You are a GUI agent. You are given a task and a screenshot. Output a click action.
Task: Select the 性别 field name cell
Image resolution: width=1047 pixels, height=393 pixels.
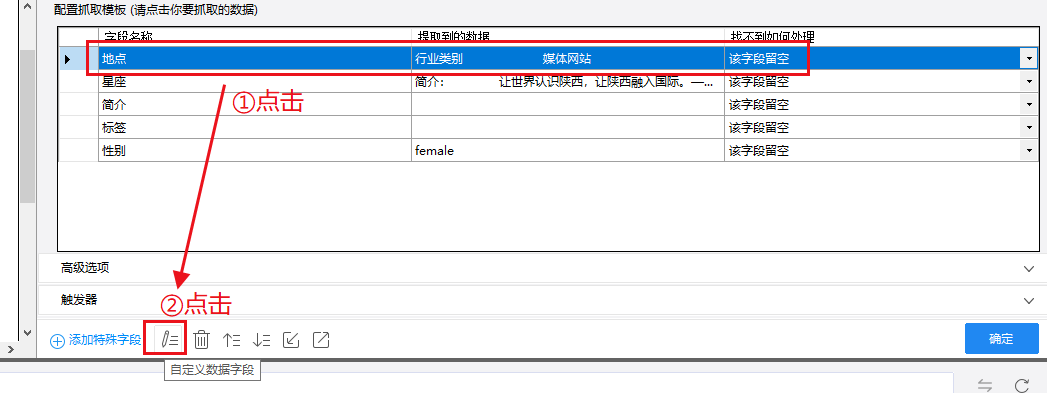click(254, 151)
